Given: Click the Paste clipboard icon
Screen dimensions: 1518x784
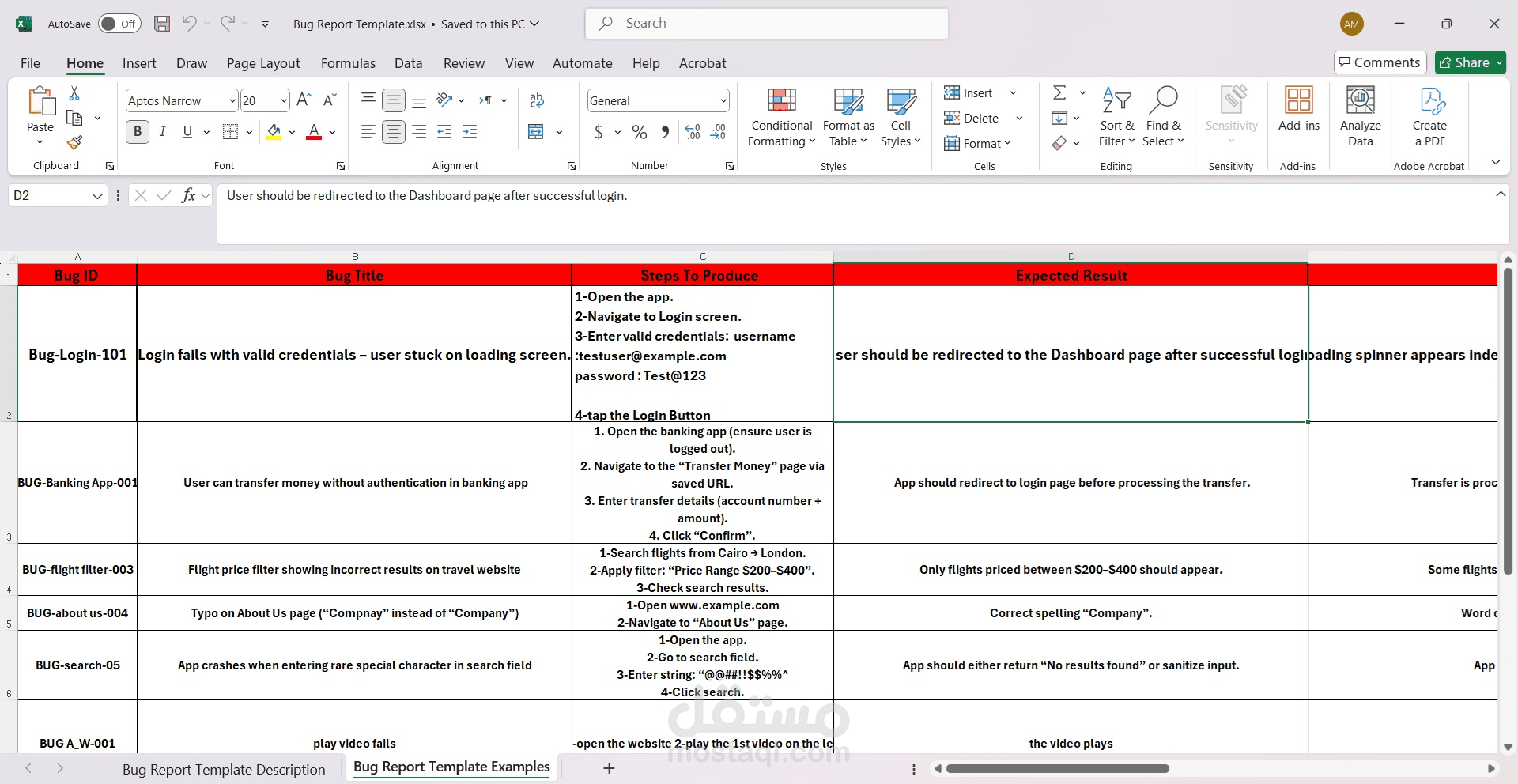Looking at the screenshot, I should (40, 102).
